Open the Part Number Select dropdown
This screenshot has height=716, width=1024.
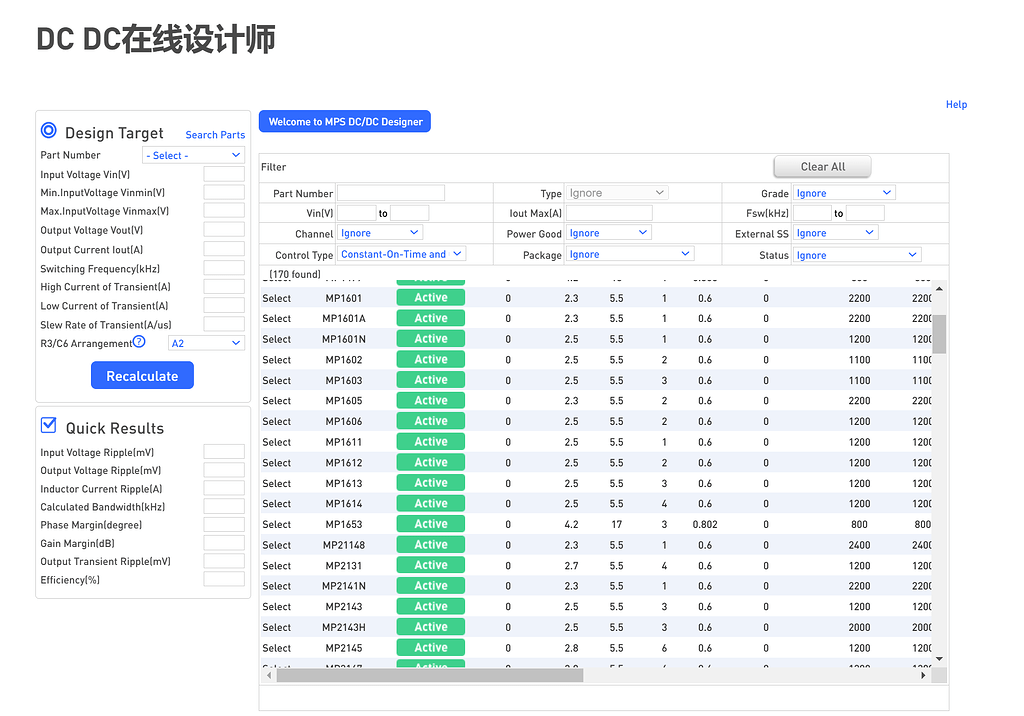click(x=193, y=155)
